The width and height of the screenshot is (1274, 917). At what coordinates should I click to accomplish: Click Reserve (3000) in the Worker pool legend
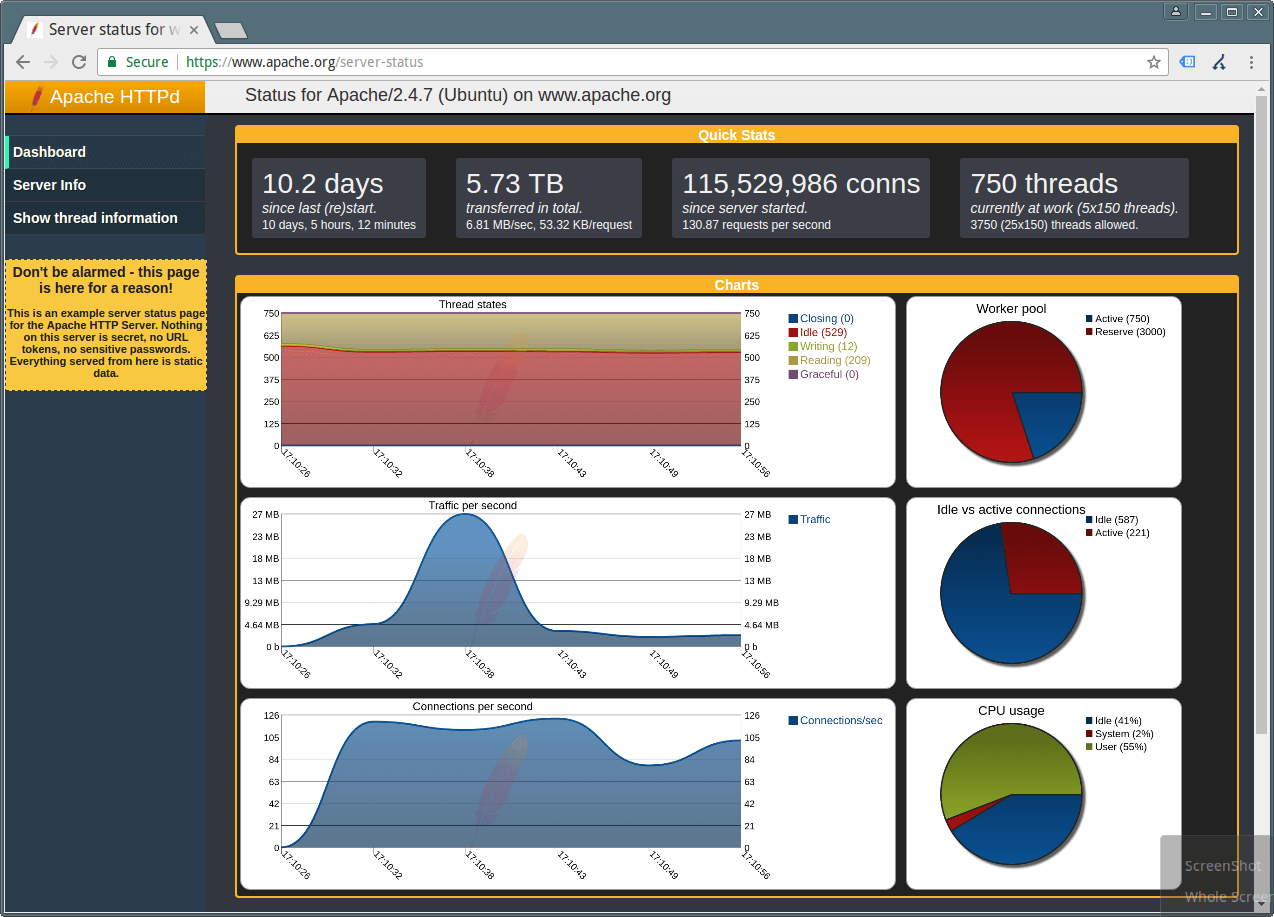[1126, 332]
